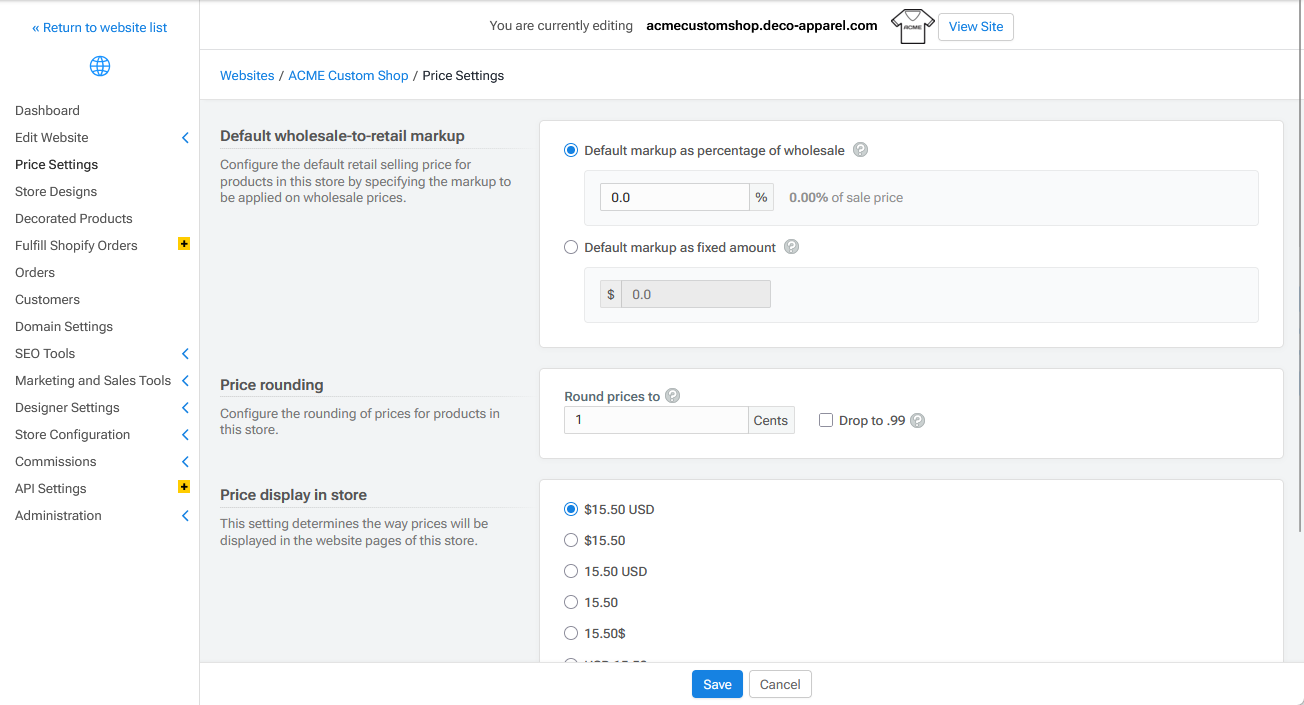Image resolution: width=1304 pixels, height=705 pixels.
Task: Click yellow plus badge on API Settings
Action: click(183, 487)
